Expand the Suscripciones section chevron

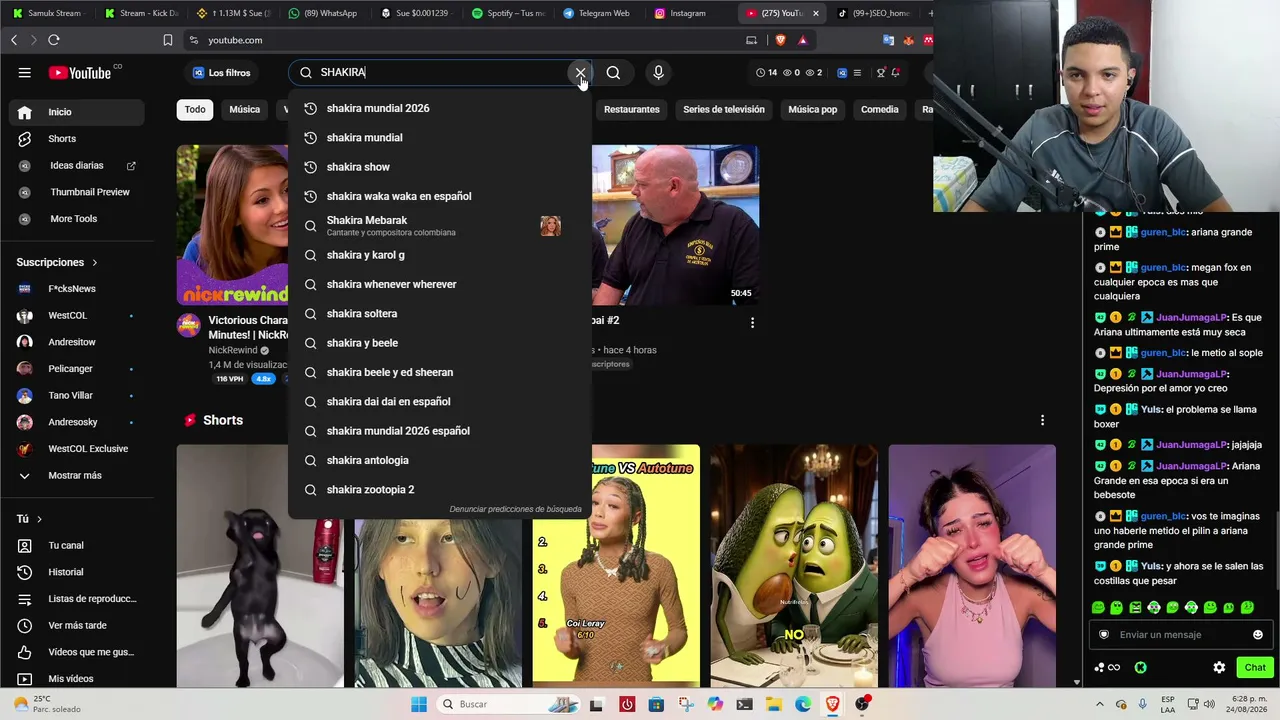click(95, 262)
